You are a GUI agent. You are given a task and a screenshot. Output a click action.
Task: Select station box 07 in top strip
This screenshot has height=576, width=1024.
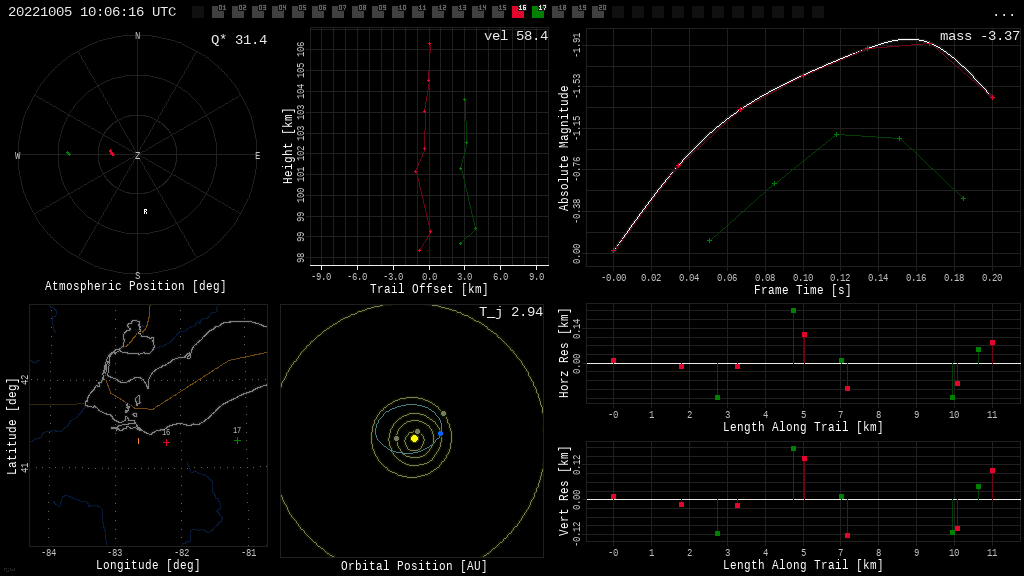(338, 12)
